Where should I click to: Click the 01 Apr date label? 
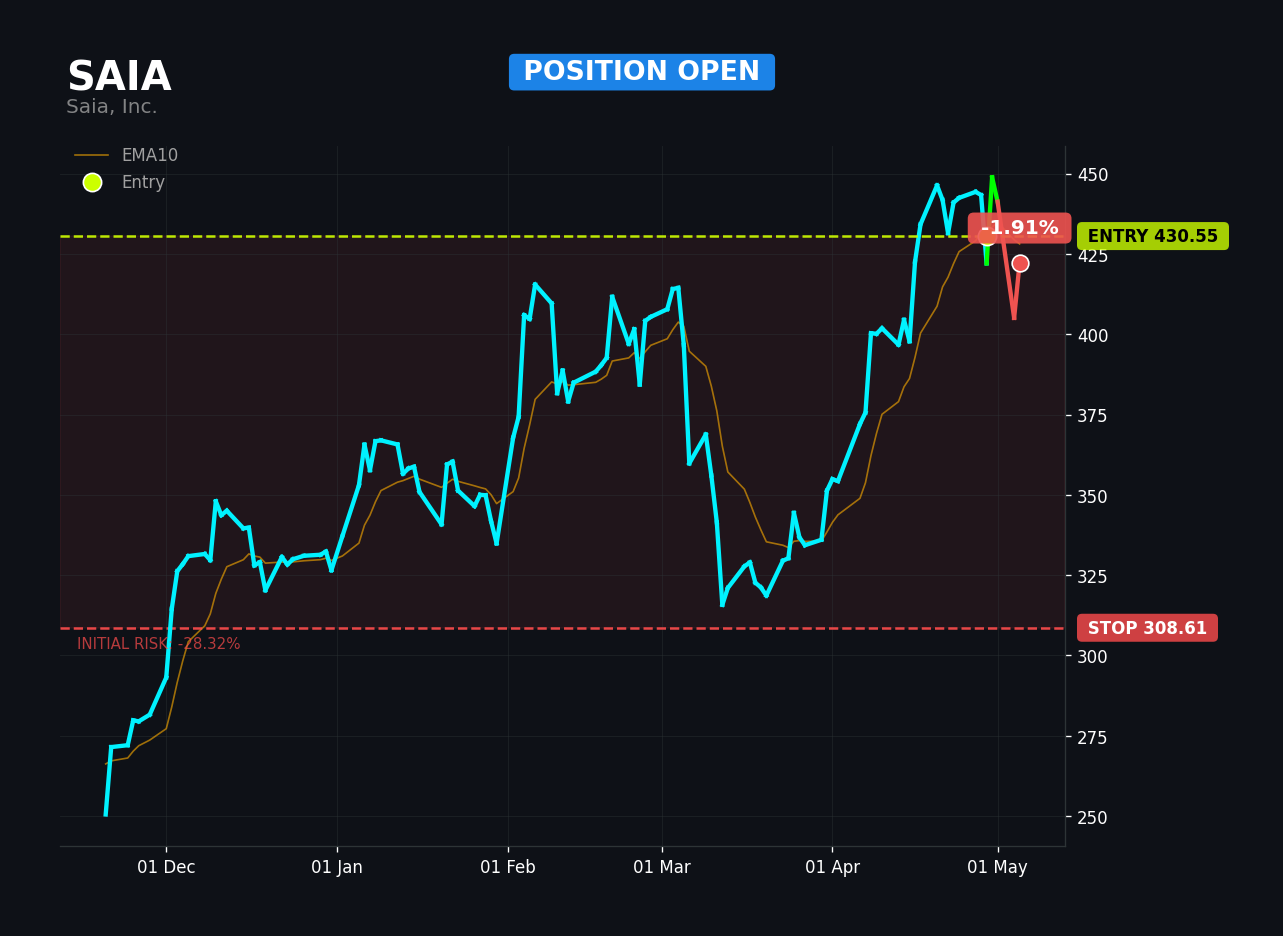pyautogui.click(x=833, y=867)
